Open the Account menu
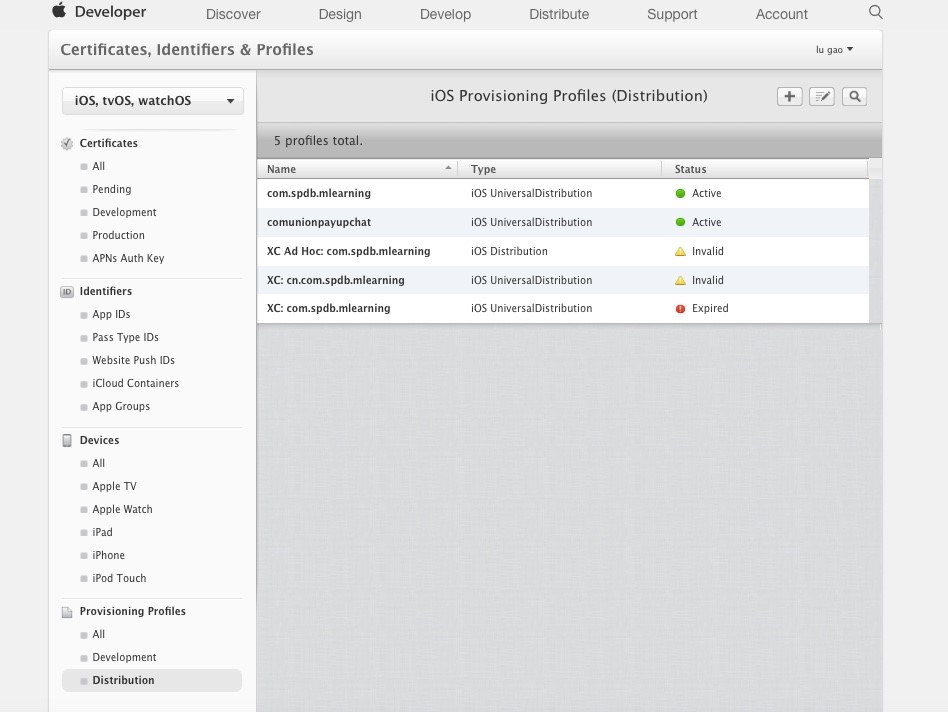Image resolution: width=948 pixels, height=712 pixels. pos(781,14)
